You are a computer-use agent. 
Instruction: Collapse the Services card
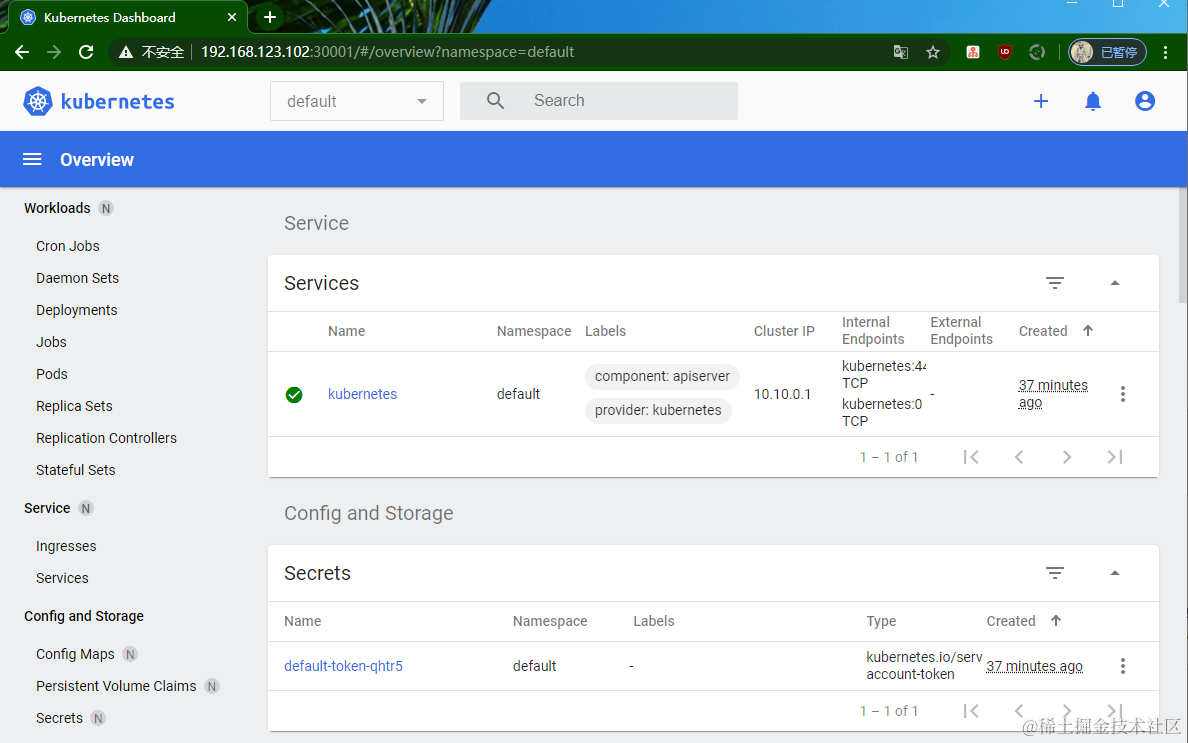tap(1115, 283)
